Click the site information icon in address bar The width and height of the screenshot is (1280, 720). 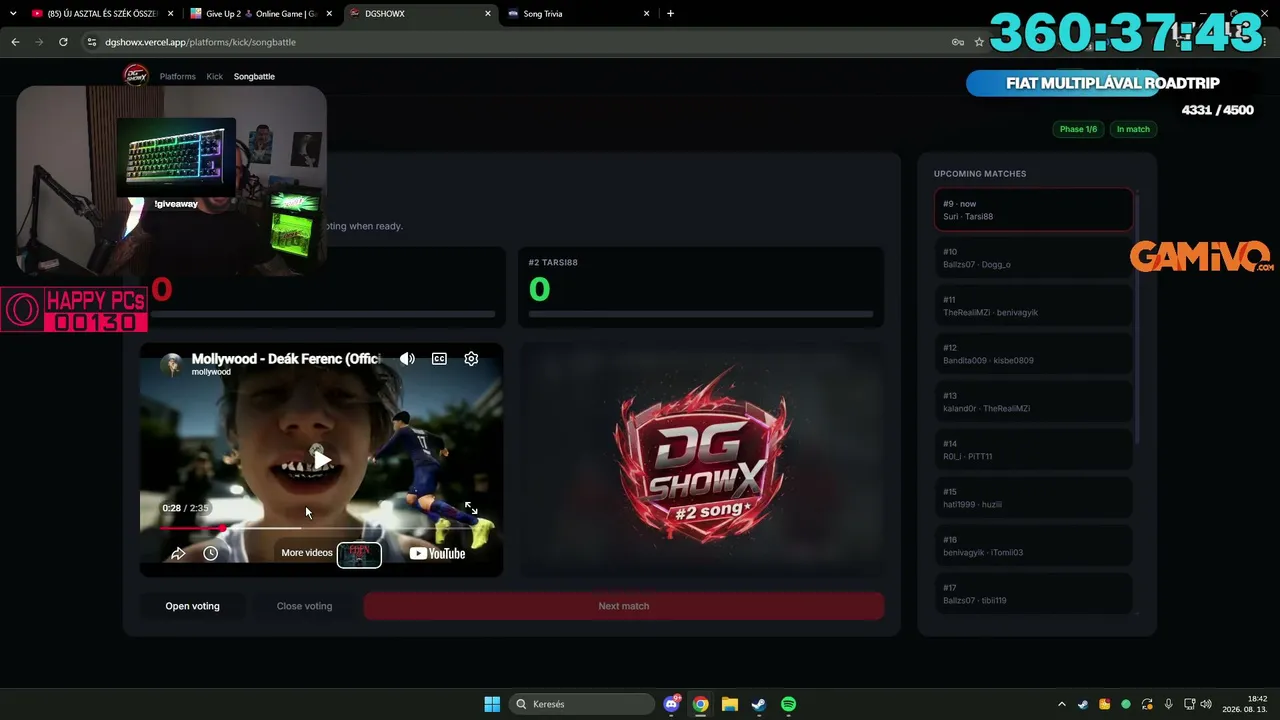point(92,42)
